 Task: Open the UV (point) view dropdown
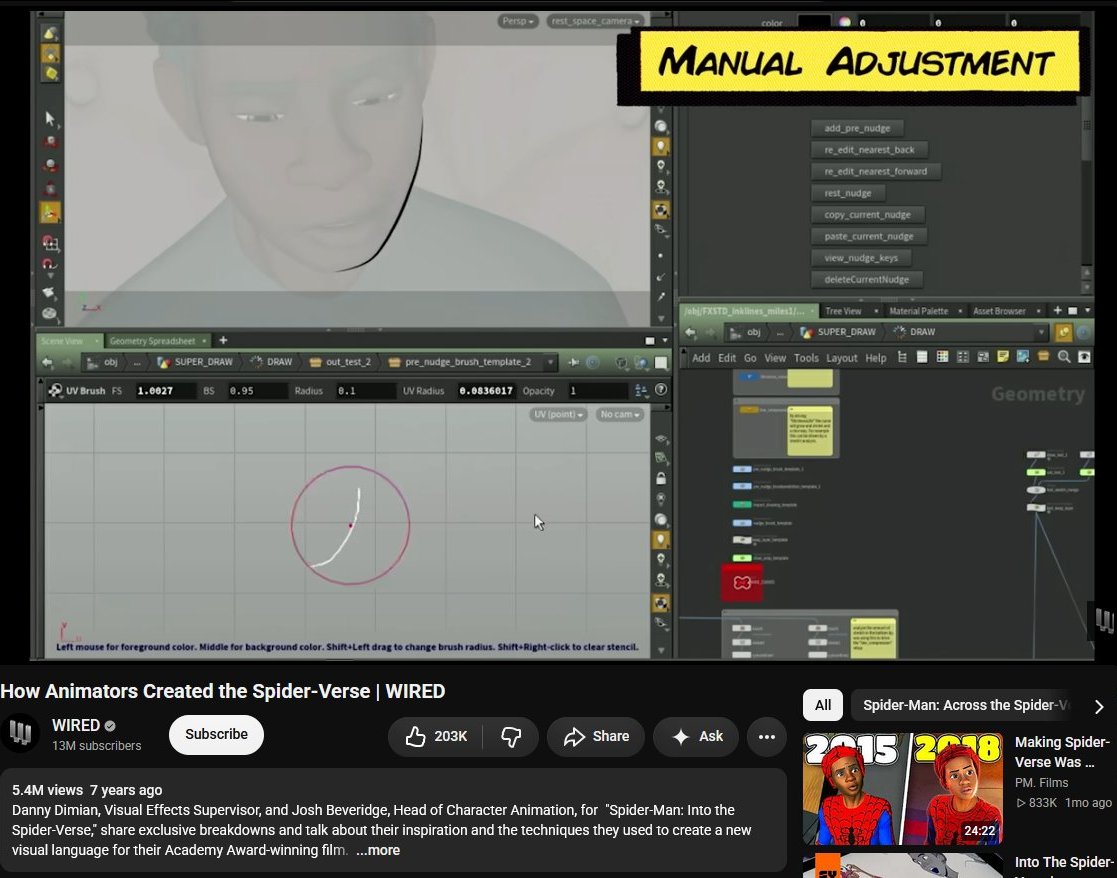click(x=558, y=414)
